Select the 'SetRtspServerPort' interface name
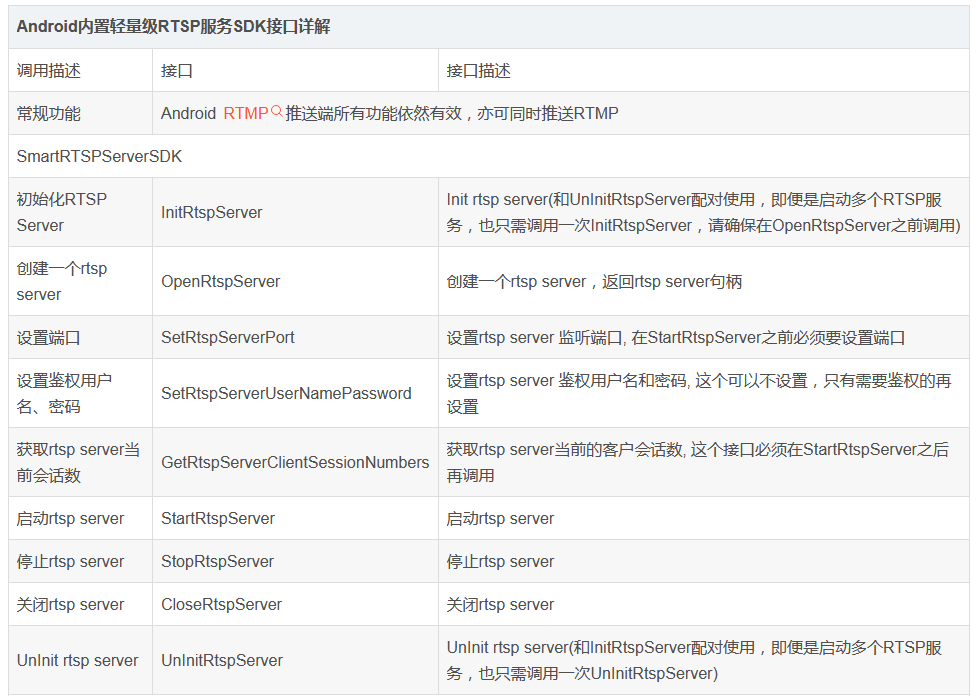The image size is (977, 696). 227,338
